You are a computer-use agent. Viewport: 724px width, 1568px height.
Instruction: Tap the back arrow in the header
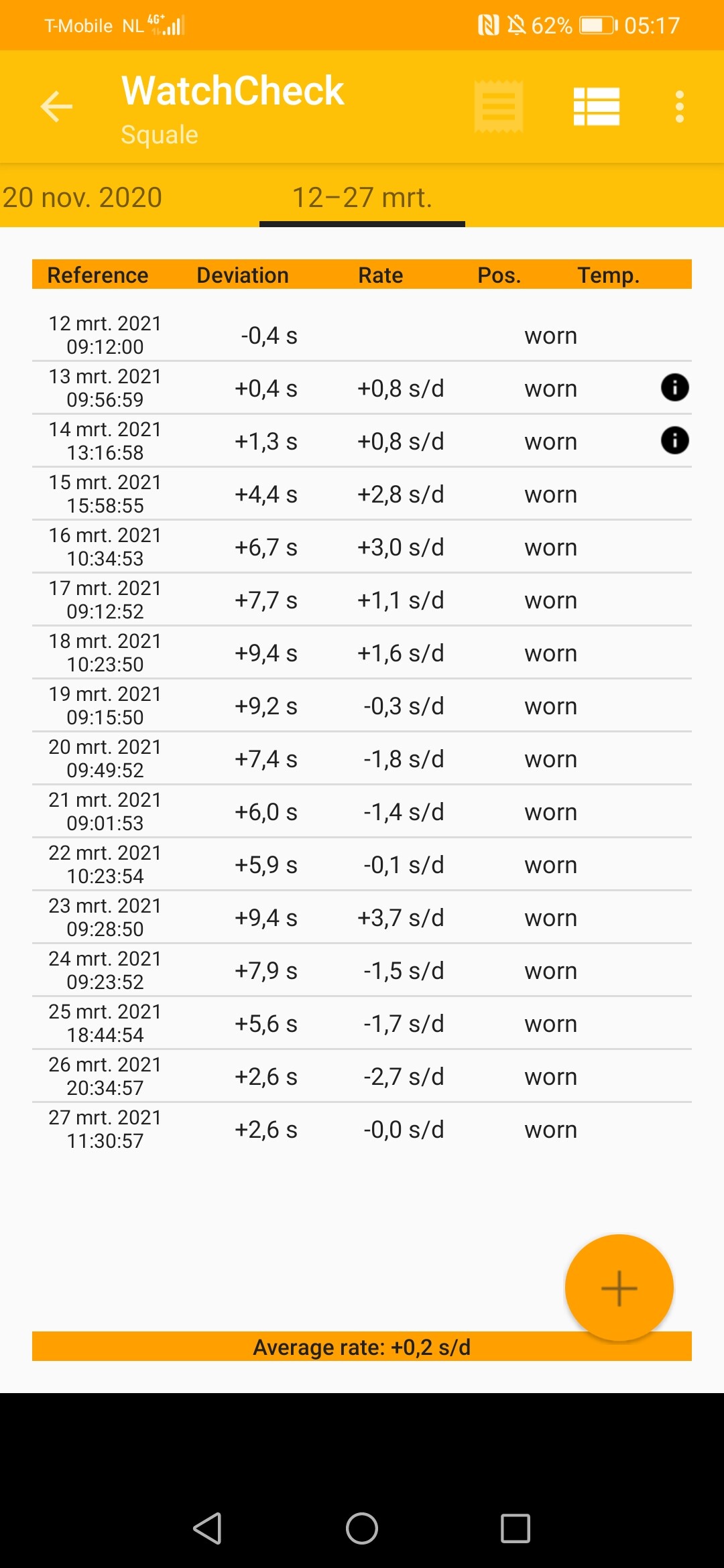(x=56, y=107)
